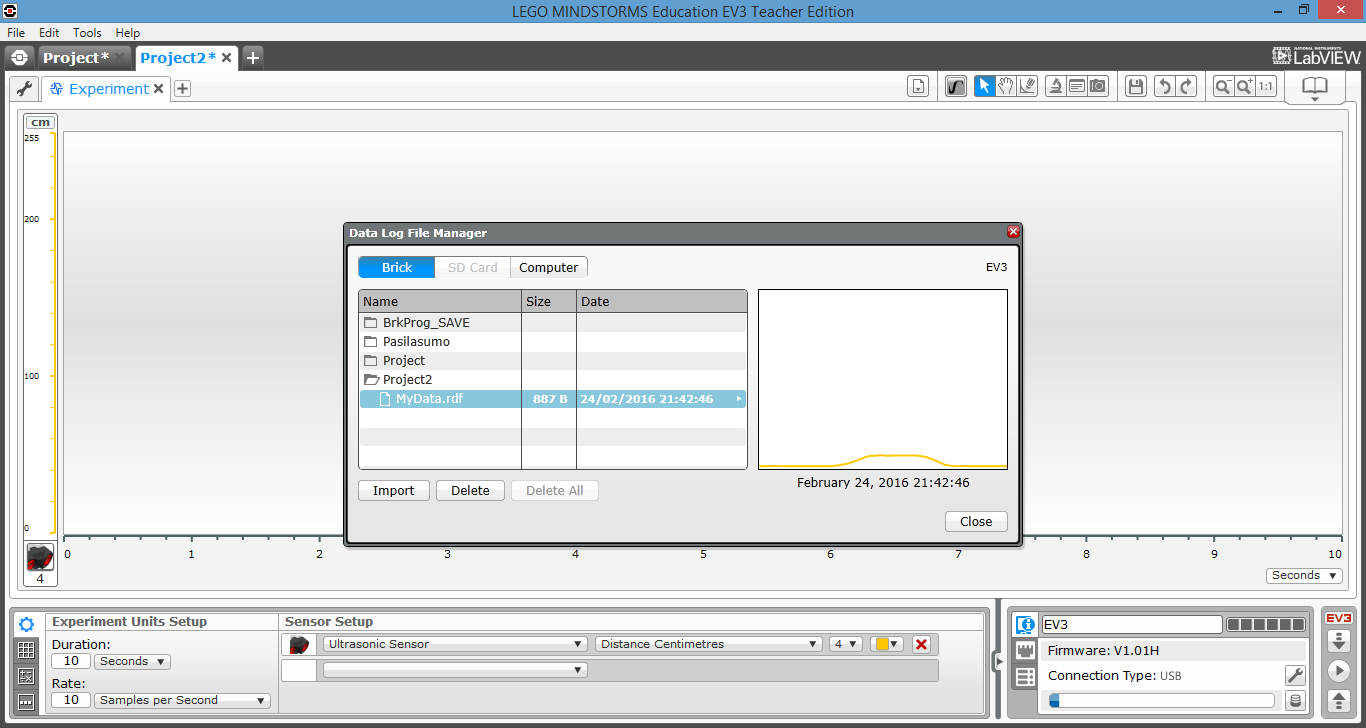Open brick tools wrench button
Viewport: 1366px width, 728px height.
pos(1294,676)
